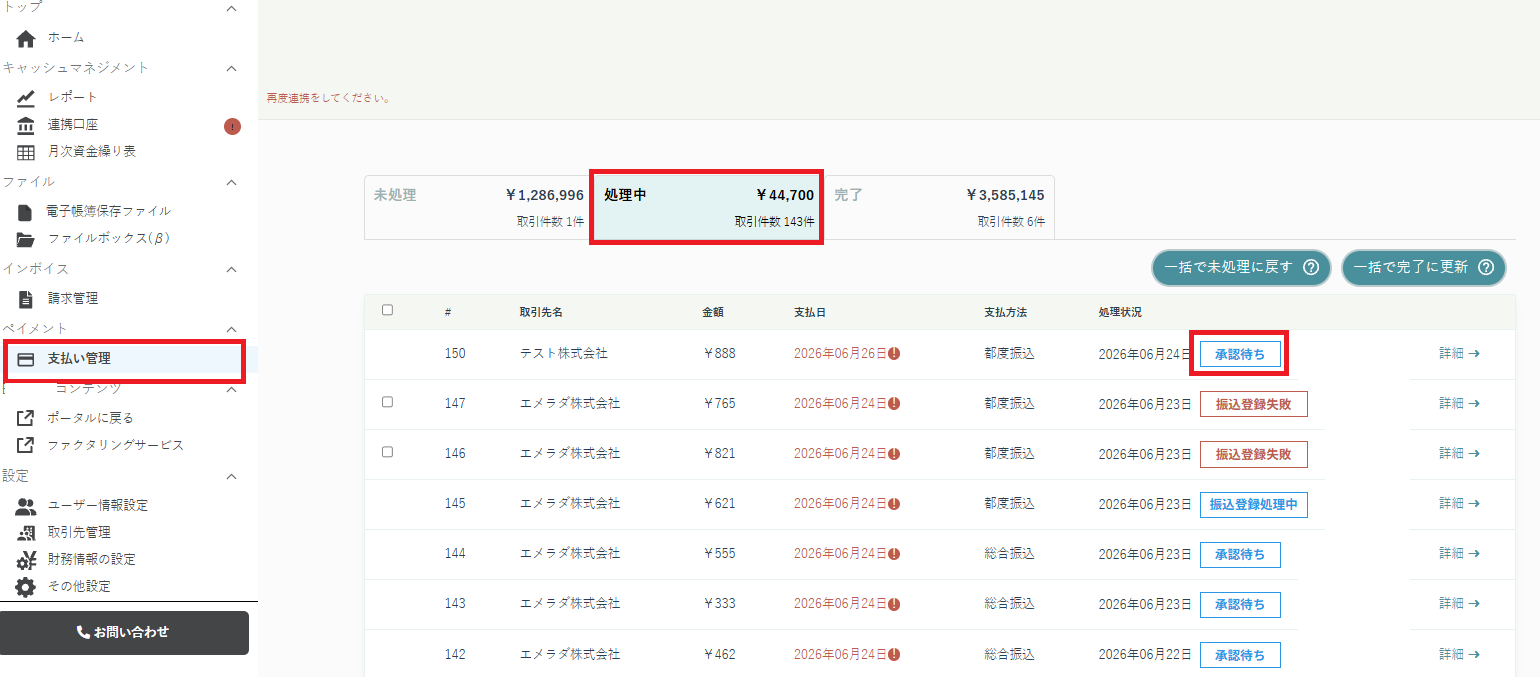Collapse the コンテンツ sidebar section
The height and width of the screenshot is (677, 1540).
click(x=231, y=389)
